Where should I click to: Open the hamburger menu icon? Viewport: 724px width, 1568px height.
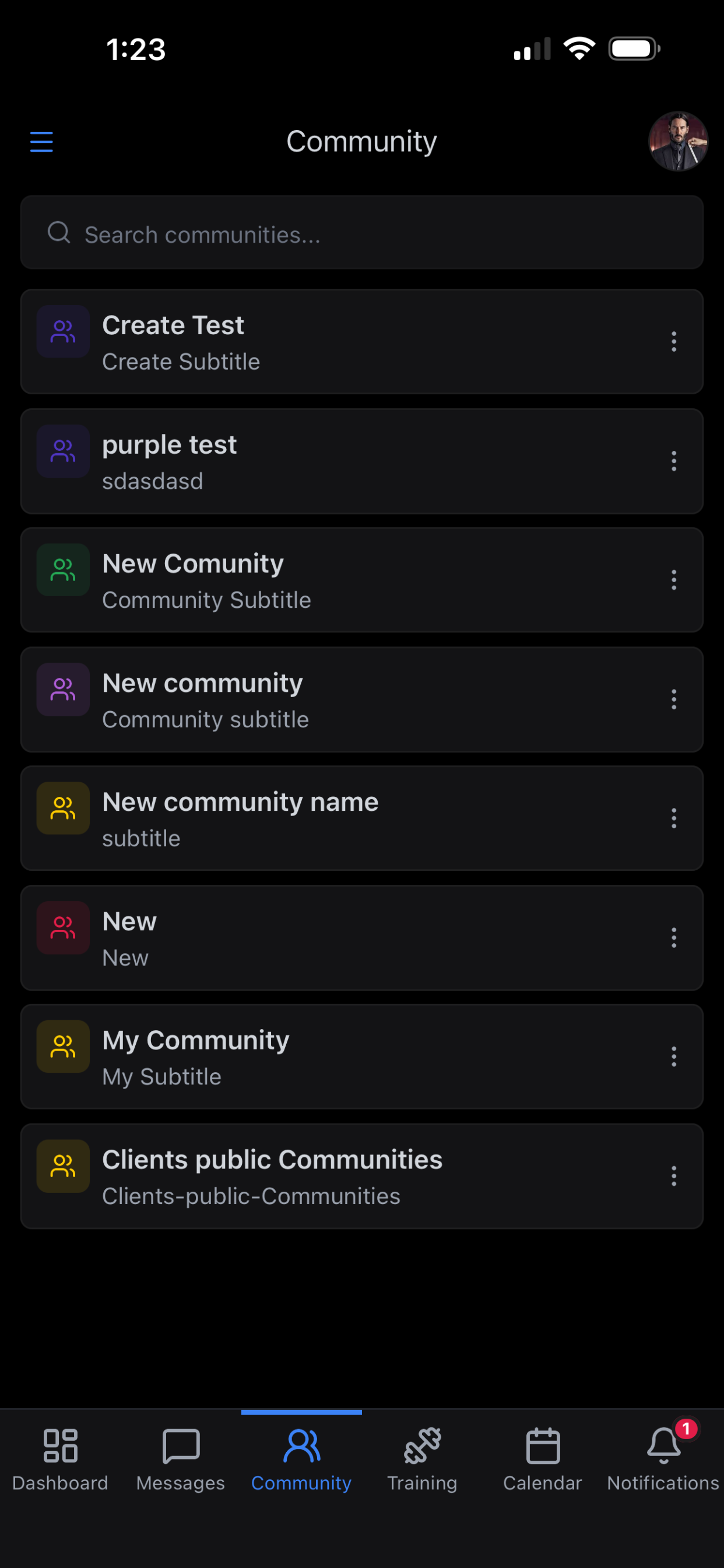[41, 142]
